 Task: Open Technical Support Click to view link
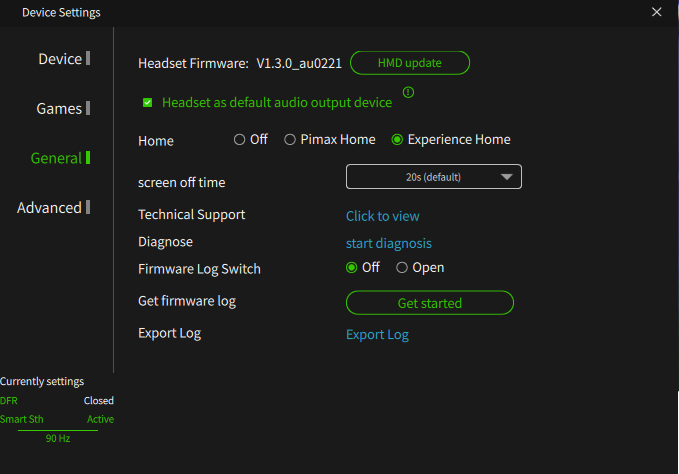[382, 216]
